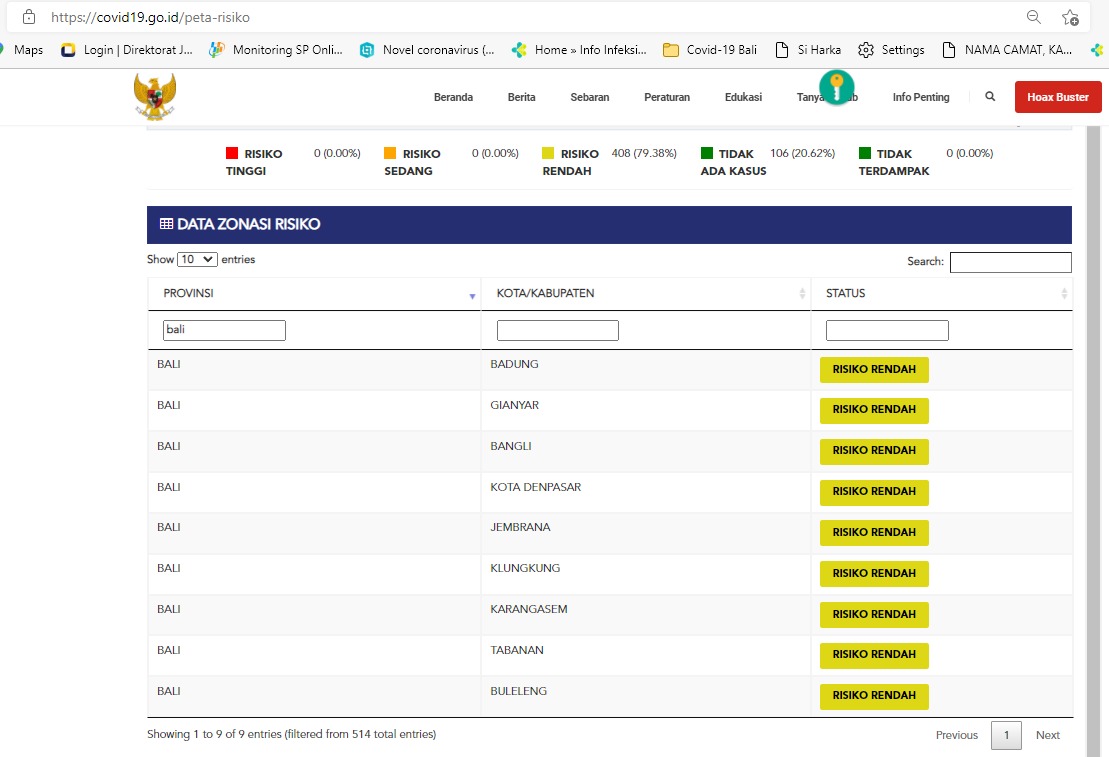
Task: Open the Sebaran menu item
Action: pyautogui.click(x=589, y=97)
